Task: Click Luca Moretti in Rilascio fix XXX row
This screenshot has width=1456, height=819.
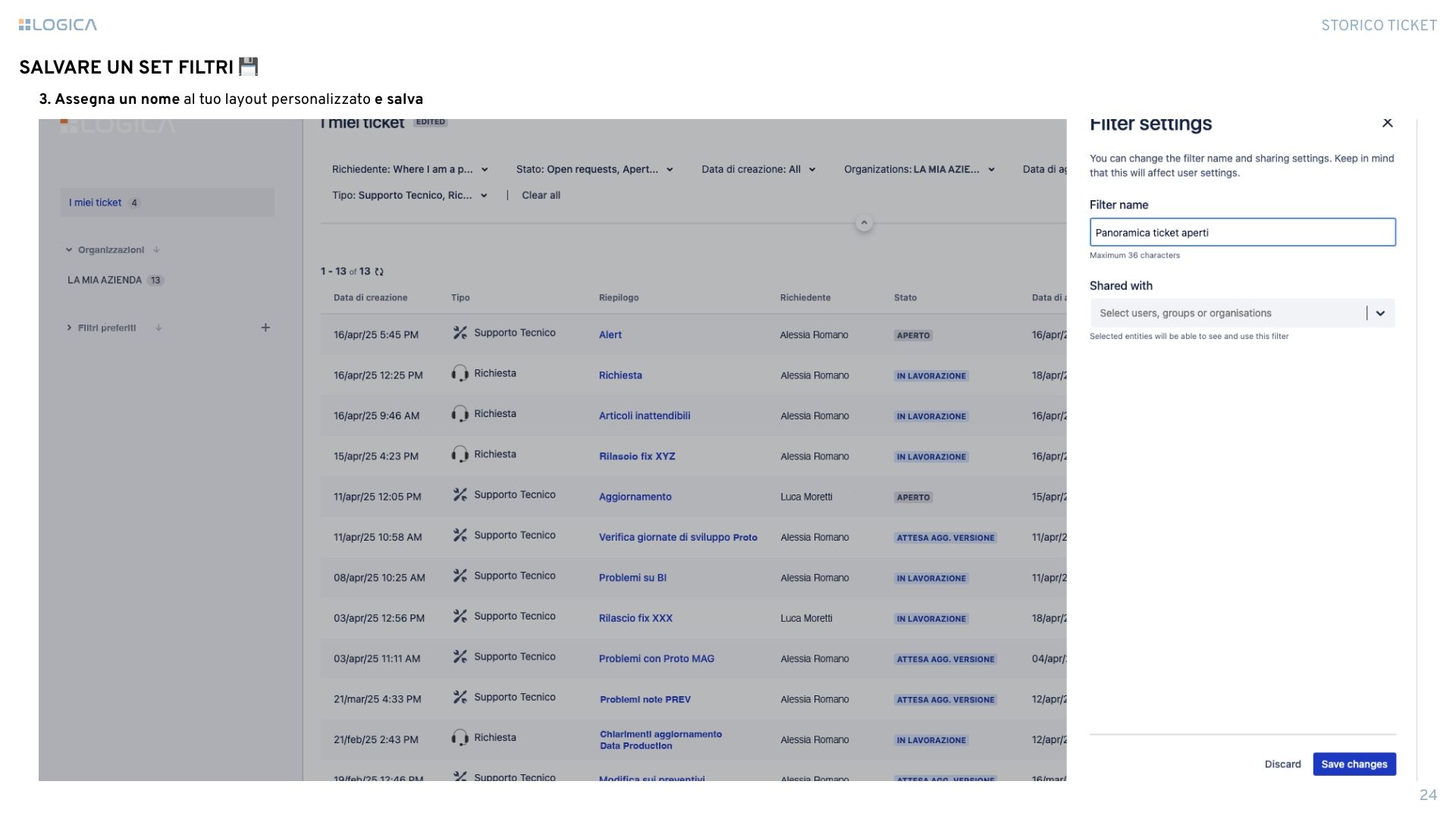Action: click(806, 618)
